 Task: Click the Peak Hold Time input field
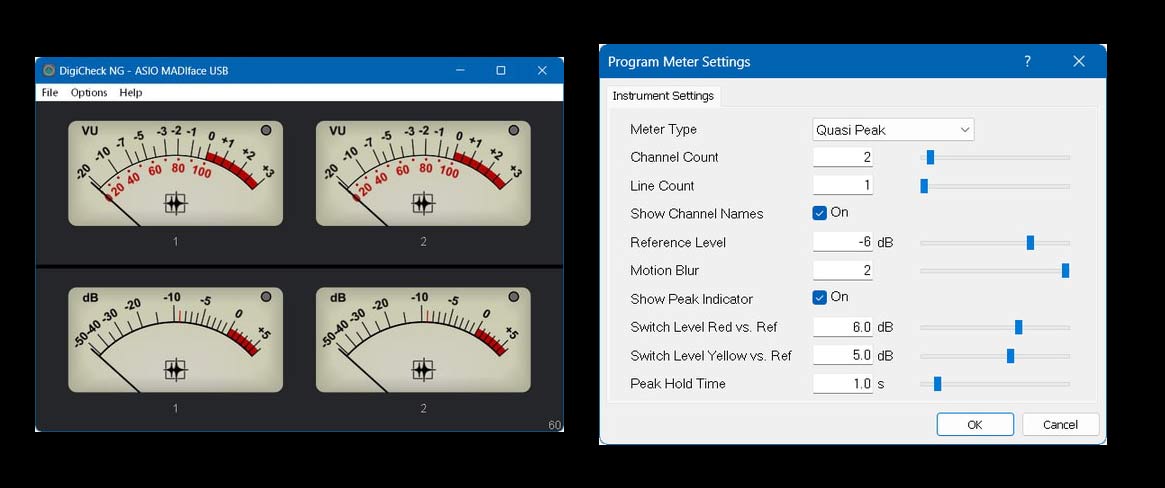coord(842,384)
